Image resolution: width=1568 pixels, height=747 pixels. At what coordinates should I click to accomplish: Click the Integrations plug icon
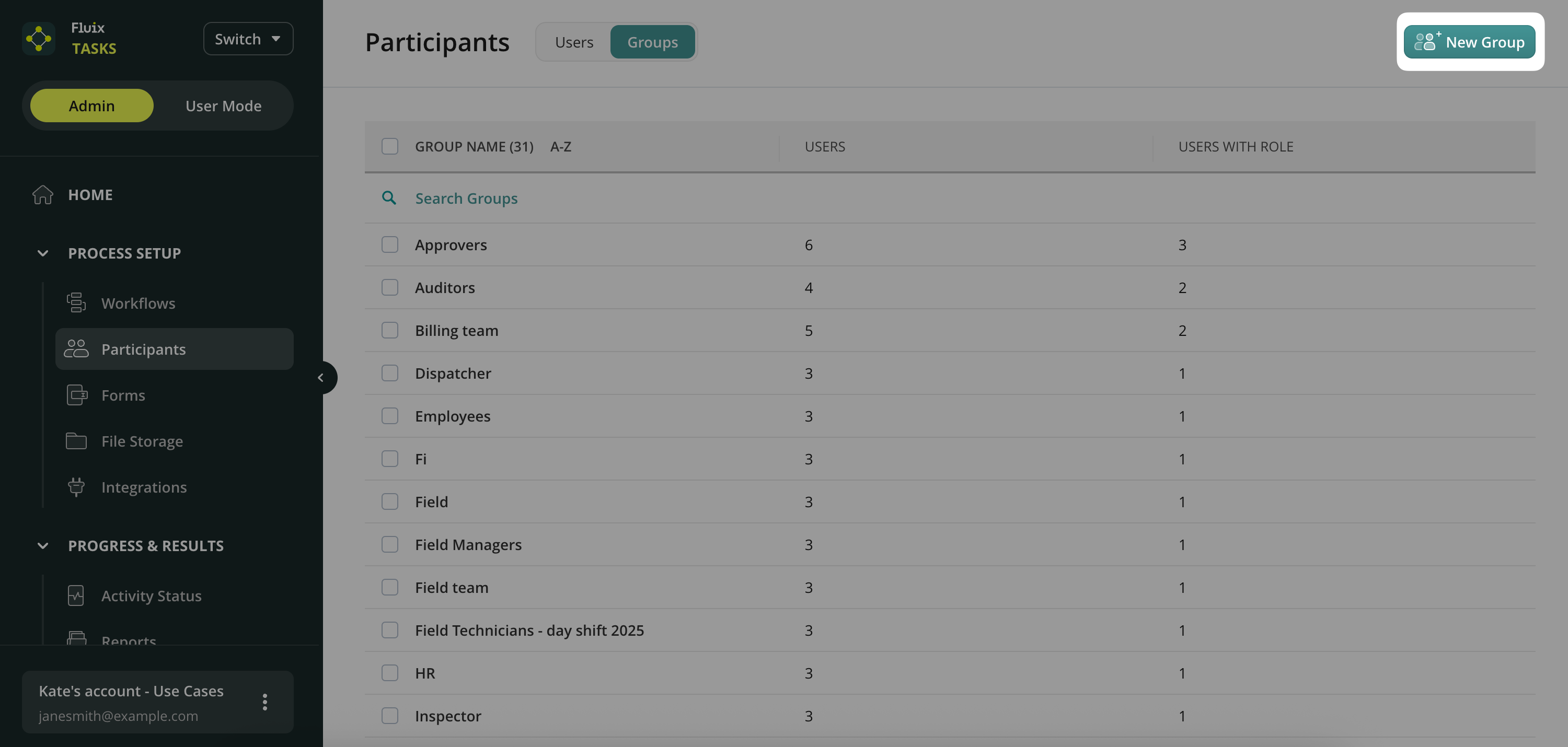(76, 487)
